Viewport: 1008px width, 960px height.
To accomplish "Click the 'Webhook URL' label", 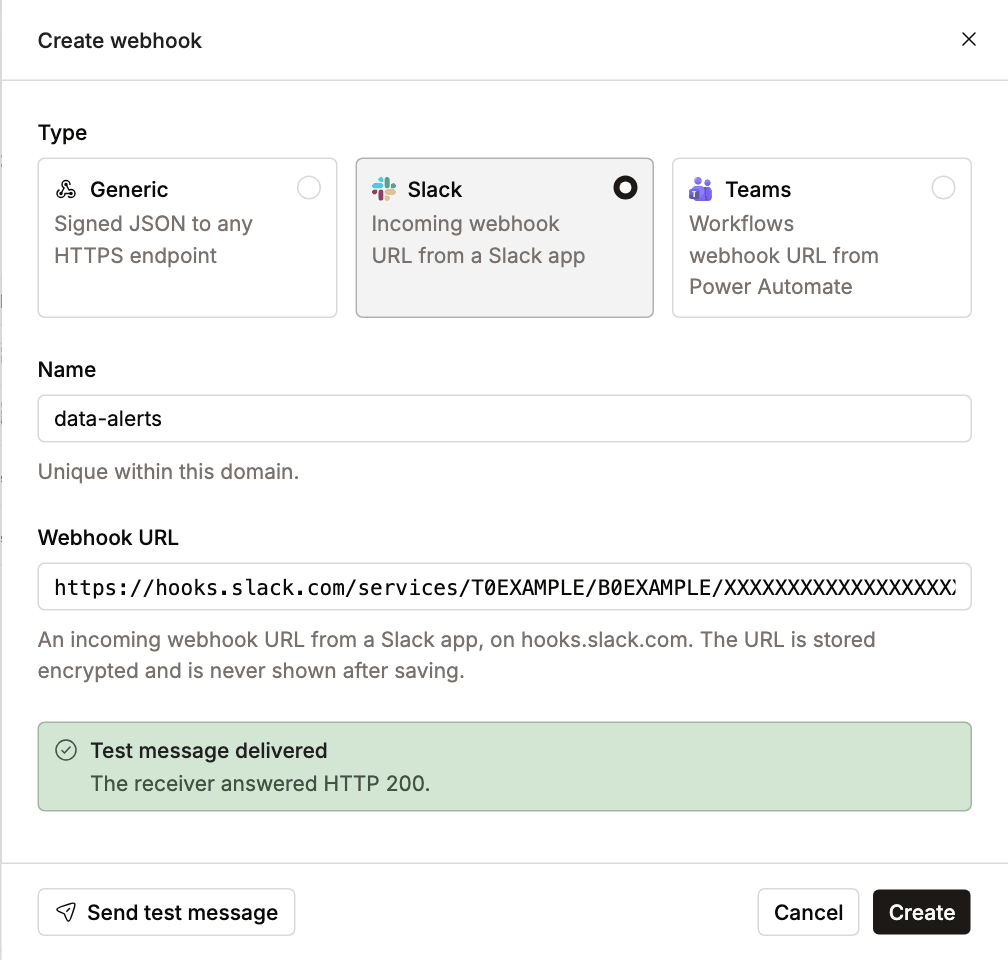I will point(108,538).
